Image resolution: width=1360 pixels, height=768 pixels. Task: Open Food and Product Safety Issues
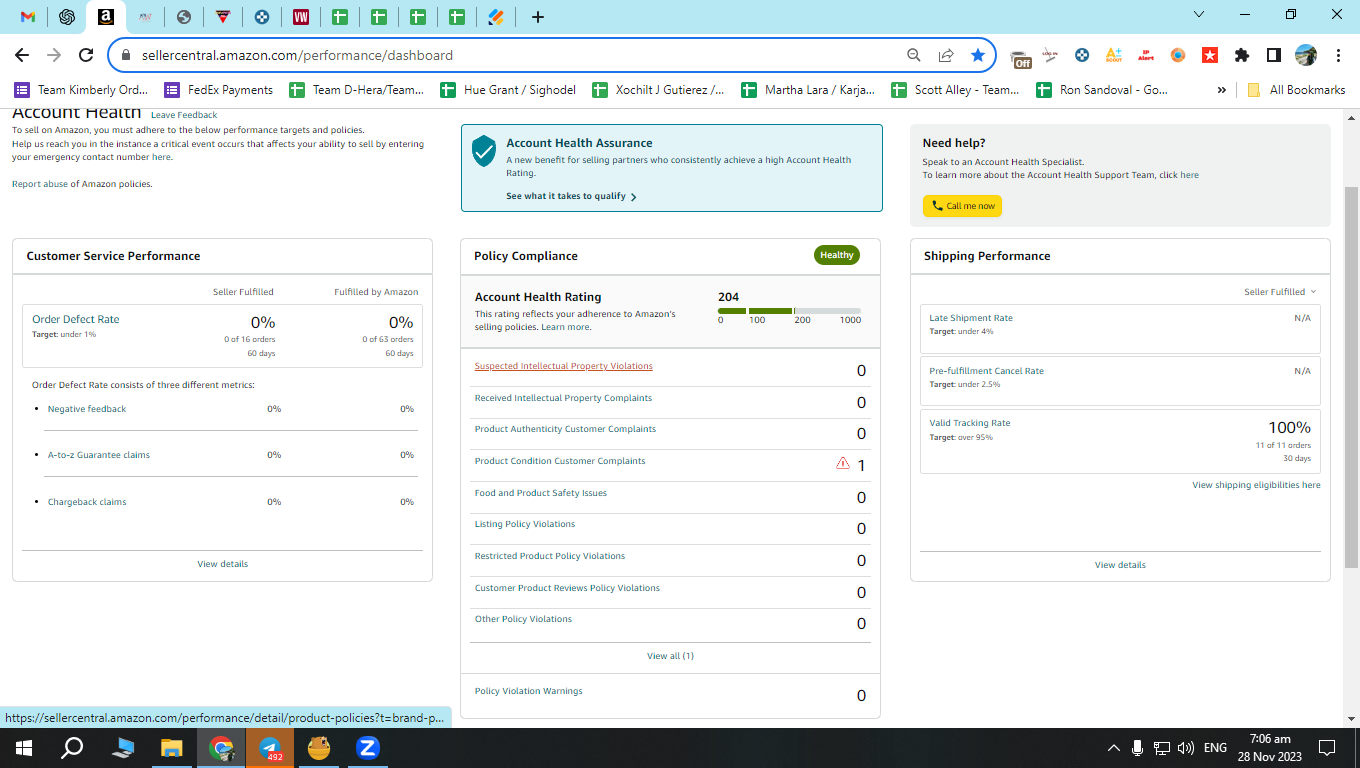click(541, 493)
